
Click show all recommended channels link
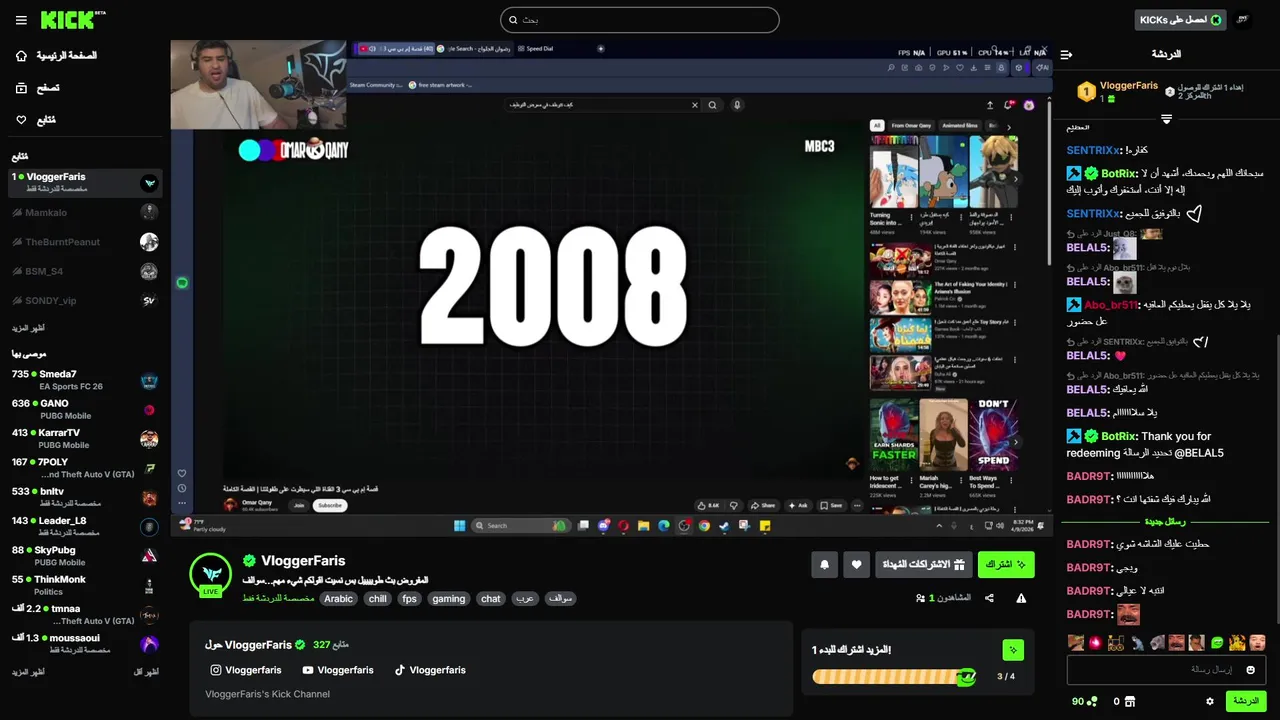(146, 672)
